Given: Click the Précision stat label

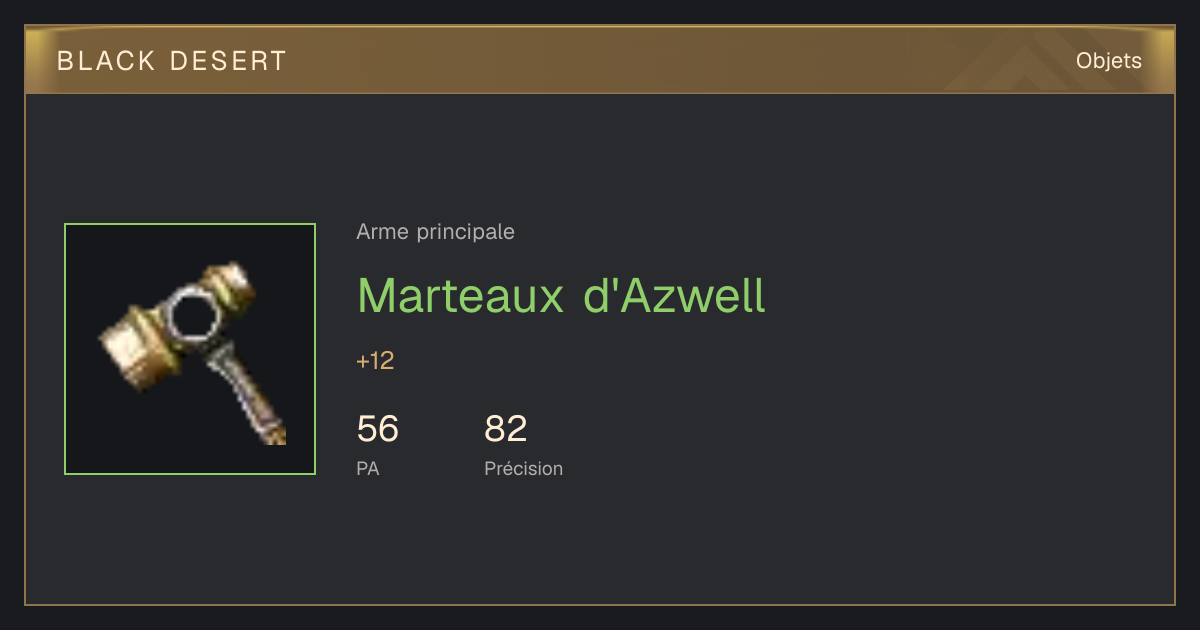Looking at the screenshot, I should coord(524,468).
